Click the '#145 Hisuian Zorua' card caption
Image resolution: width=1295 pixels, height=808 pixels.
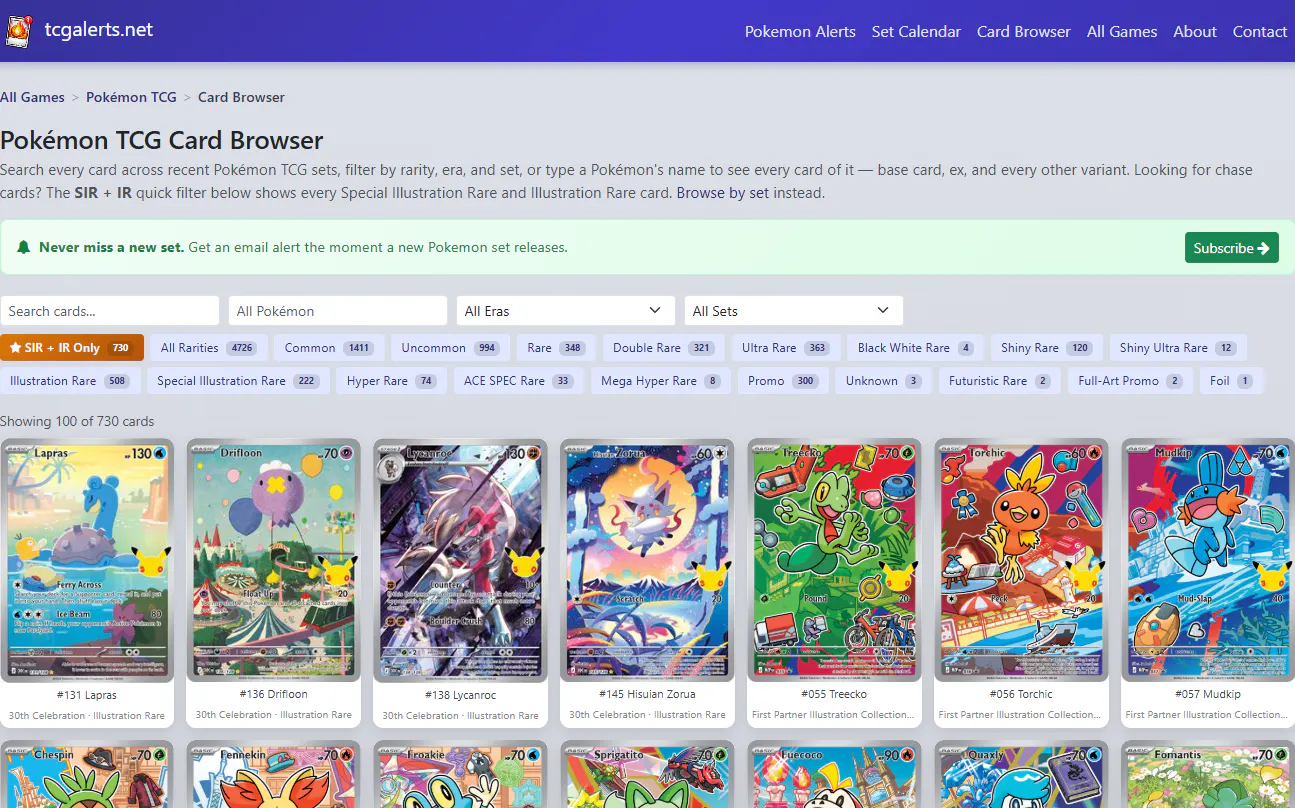pos(647,694)
